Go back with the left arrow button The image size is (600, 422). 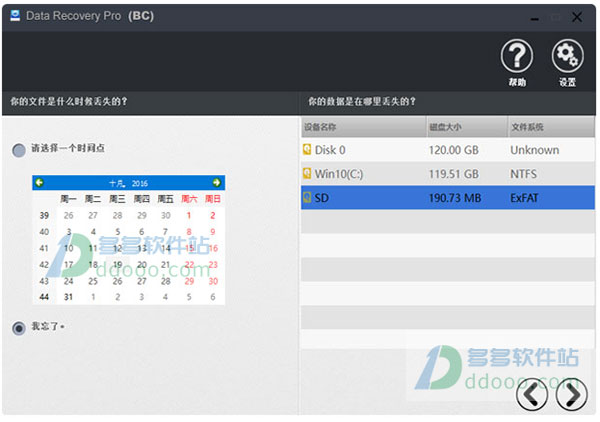(x=532, y=394)
